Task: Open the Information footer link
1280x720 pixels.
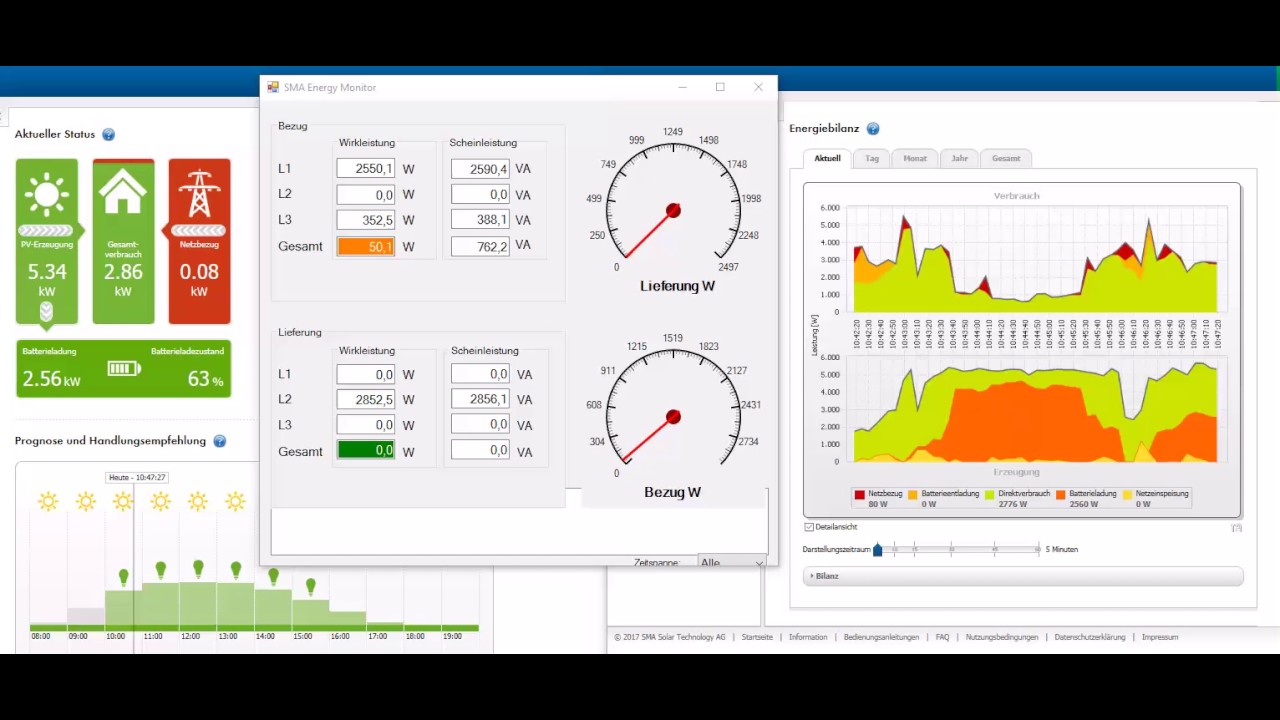Action: (x=808, y=637)
